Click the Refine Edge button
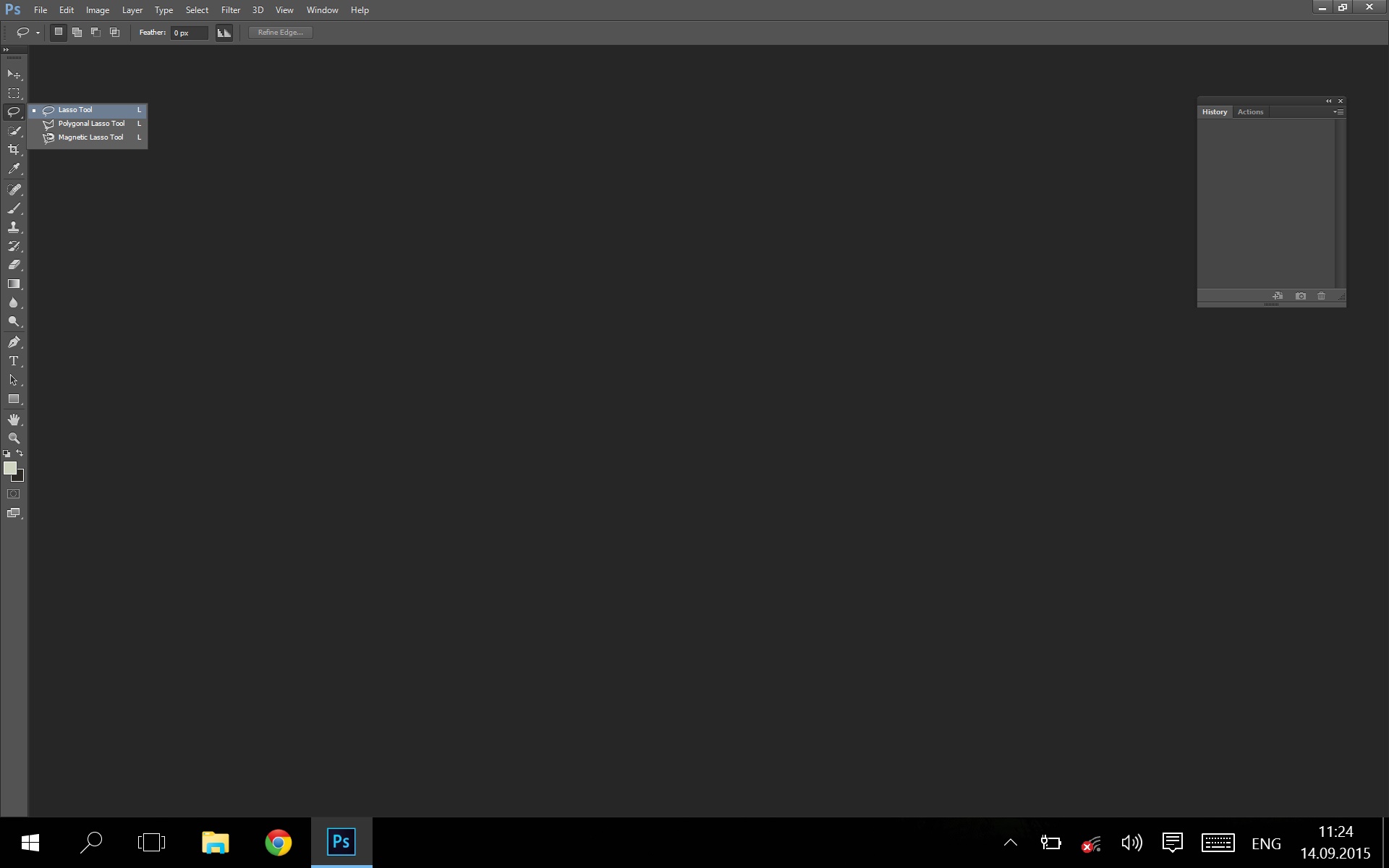The height and width of the screenshot is (868, 1389). point(281,33)
